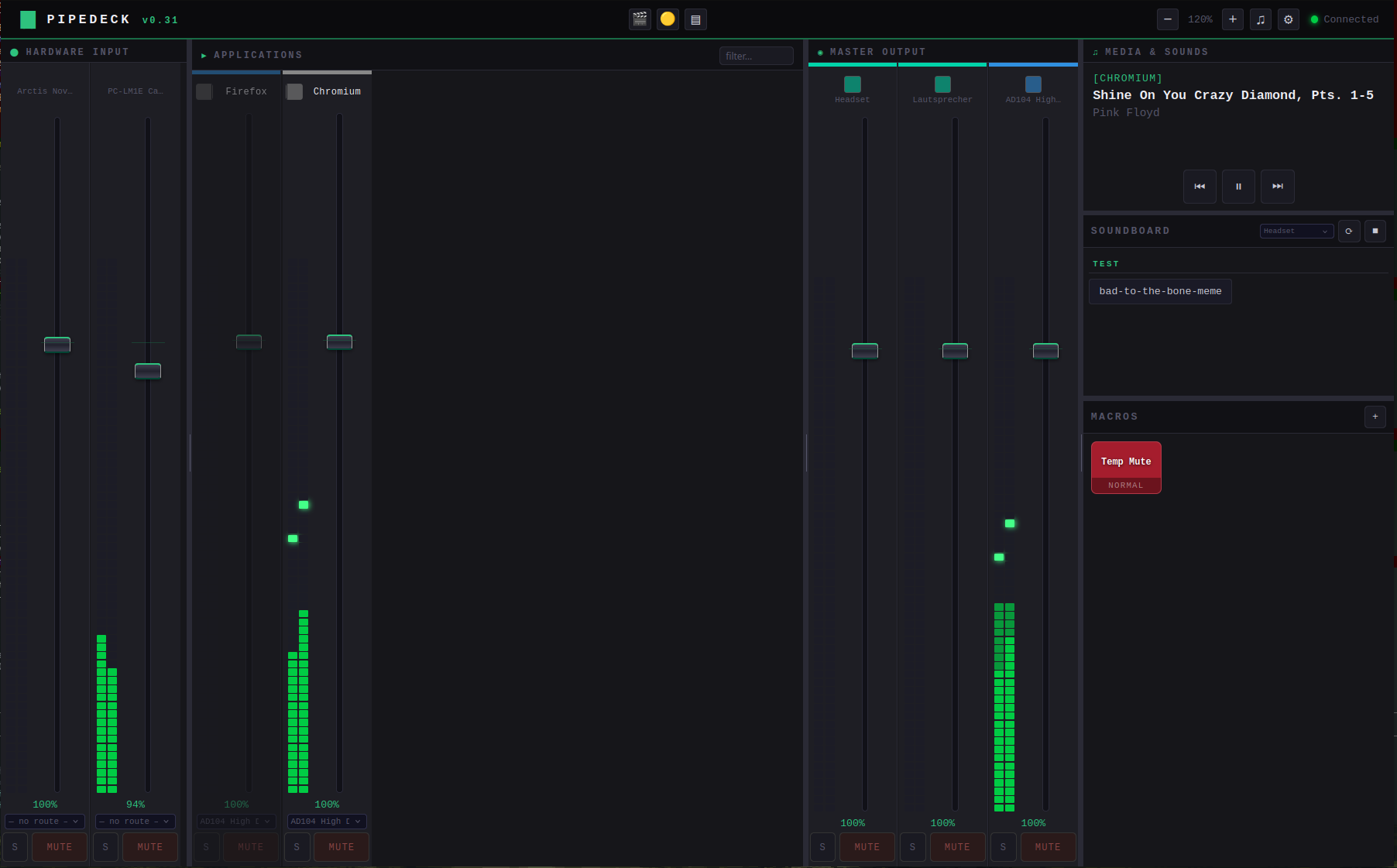Pause the current media track
This screenshot has width=1397, height=868.
pos(1238,187)
